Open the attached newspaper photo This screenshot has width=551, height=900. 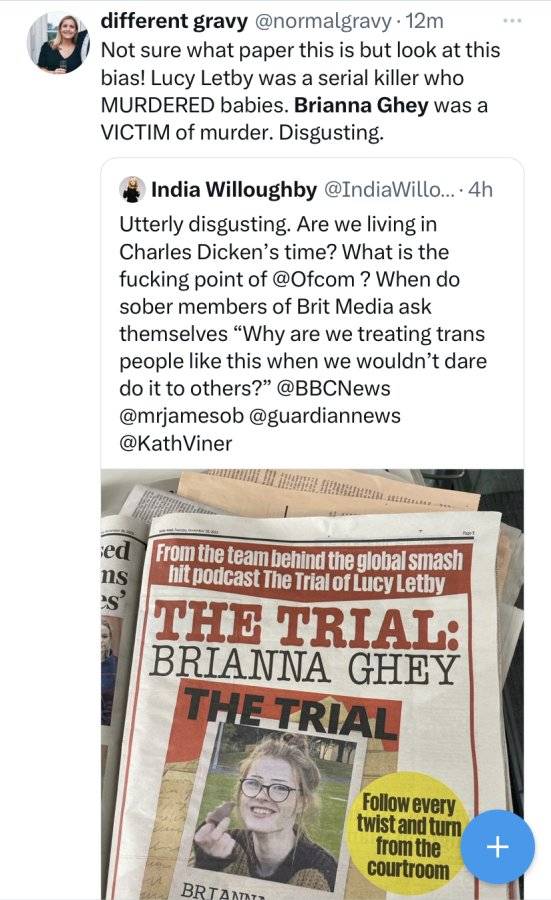(312, 684)
